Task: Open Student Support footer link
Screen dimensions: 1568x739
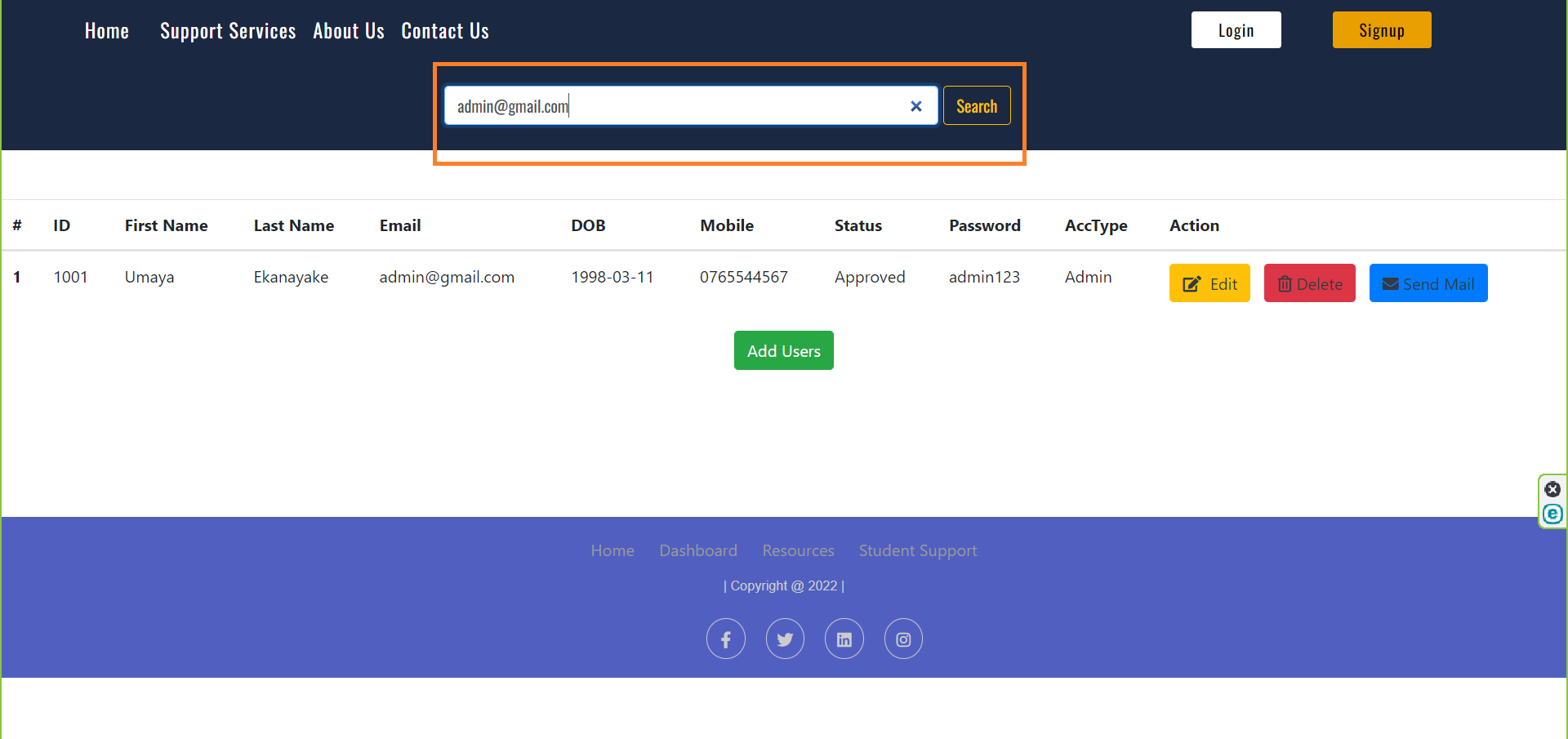Action: coord(918,551)
